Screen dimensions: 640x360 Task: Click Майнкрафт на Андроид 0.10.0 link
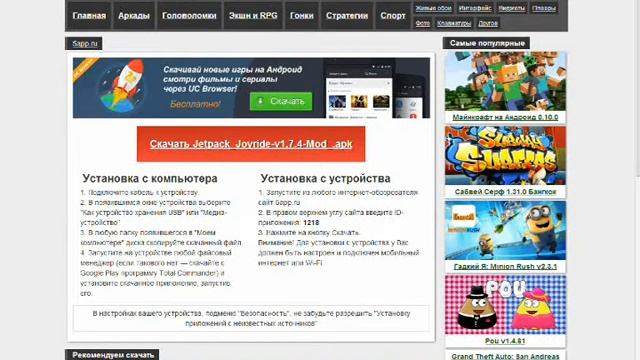click(505, 117)
